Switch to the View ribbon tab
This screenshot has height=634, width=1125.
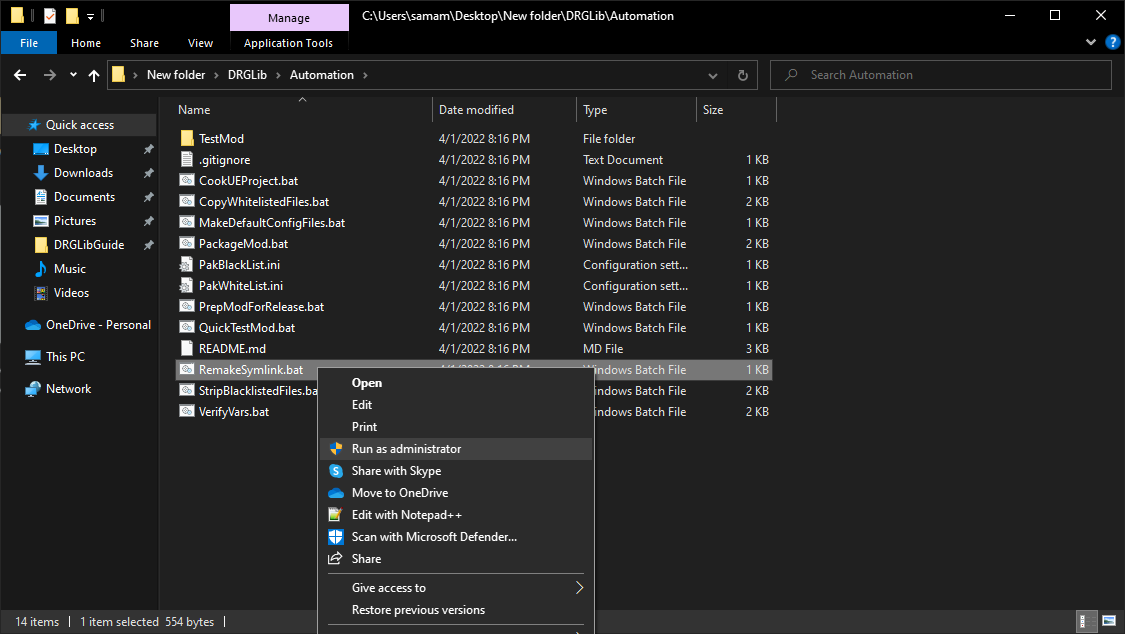(200, 43)
